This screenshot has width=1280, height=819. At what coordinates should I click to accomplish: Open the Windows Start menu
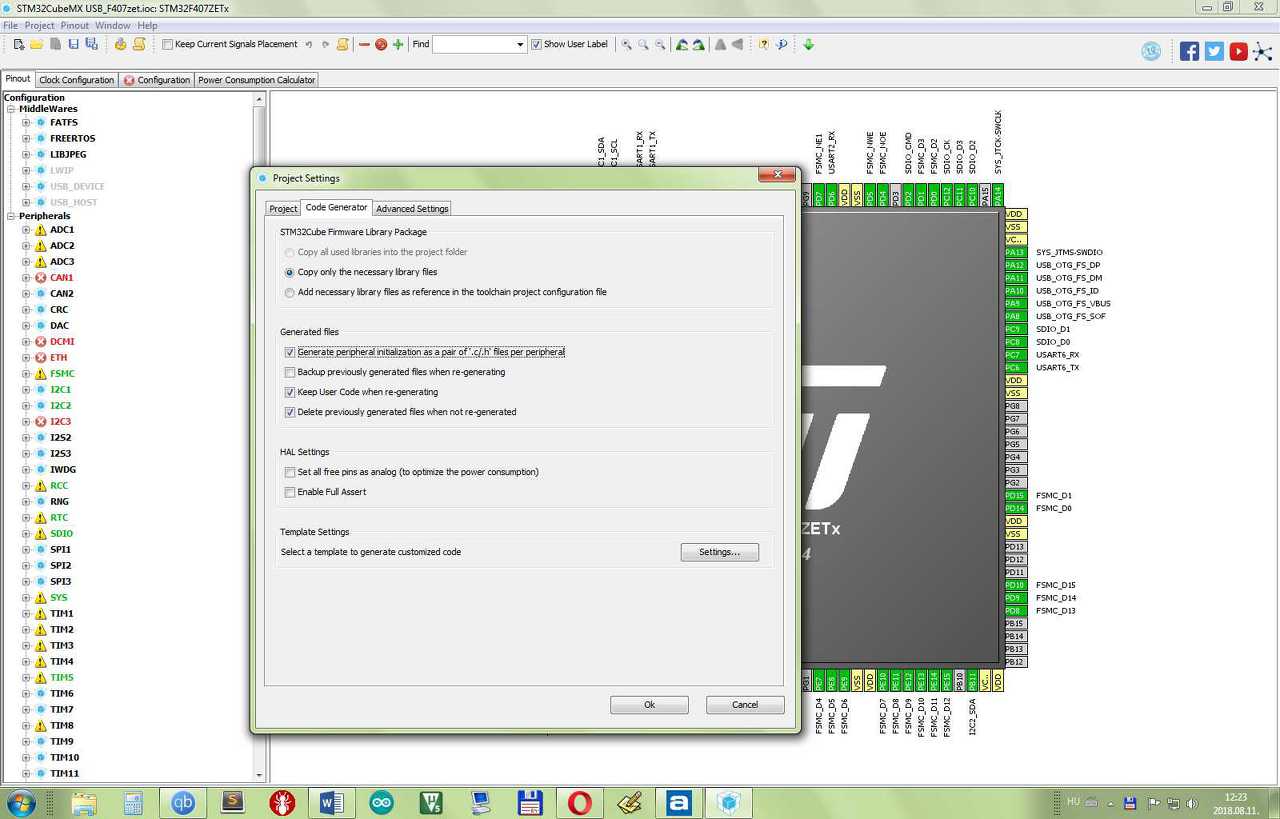tap(20, 802)
